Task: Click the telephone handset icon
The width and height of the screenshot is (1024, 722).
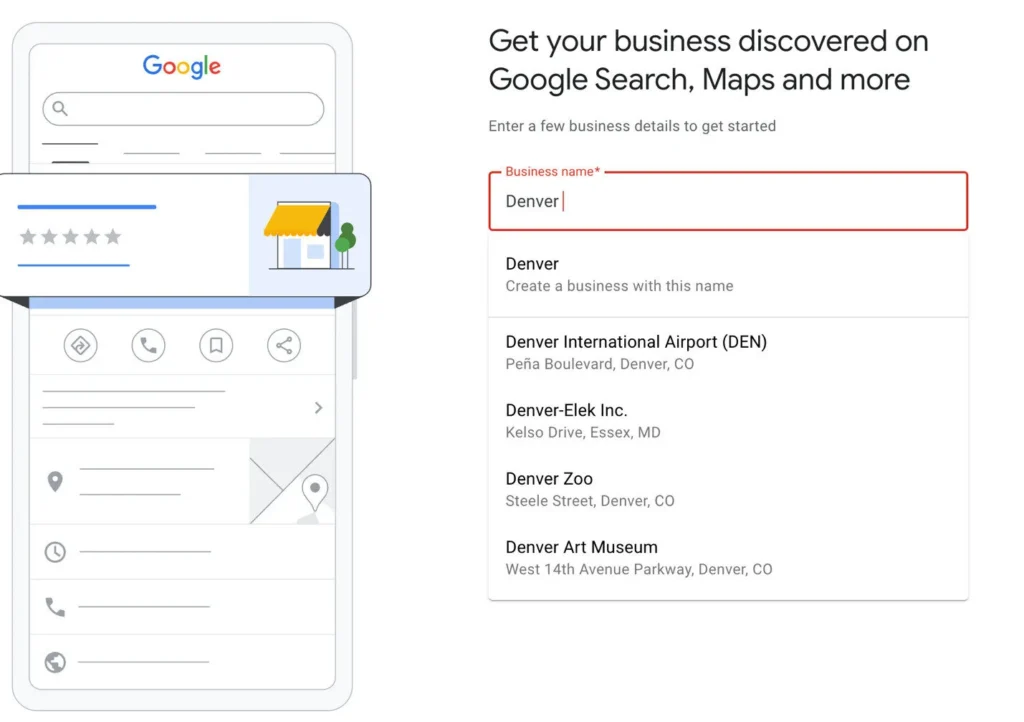Action: click(x=56, y=606)
